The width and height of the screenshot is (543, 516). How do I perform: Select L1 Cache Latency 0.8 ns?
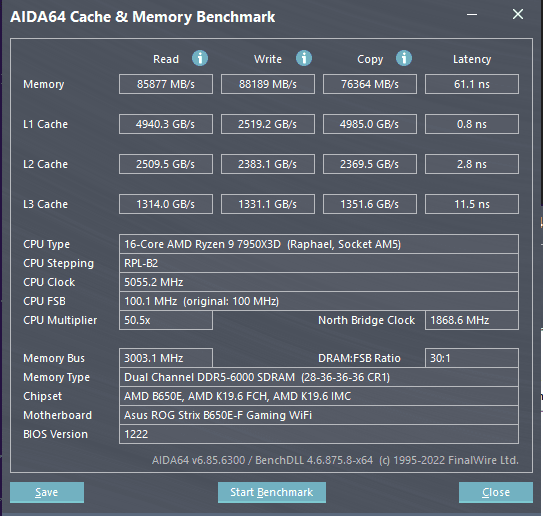click(472, 124)
